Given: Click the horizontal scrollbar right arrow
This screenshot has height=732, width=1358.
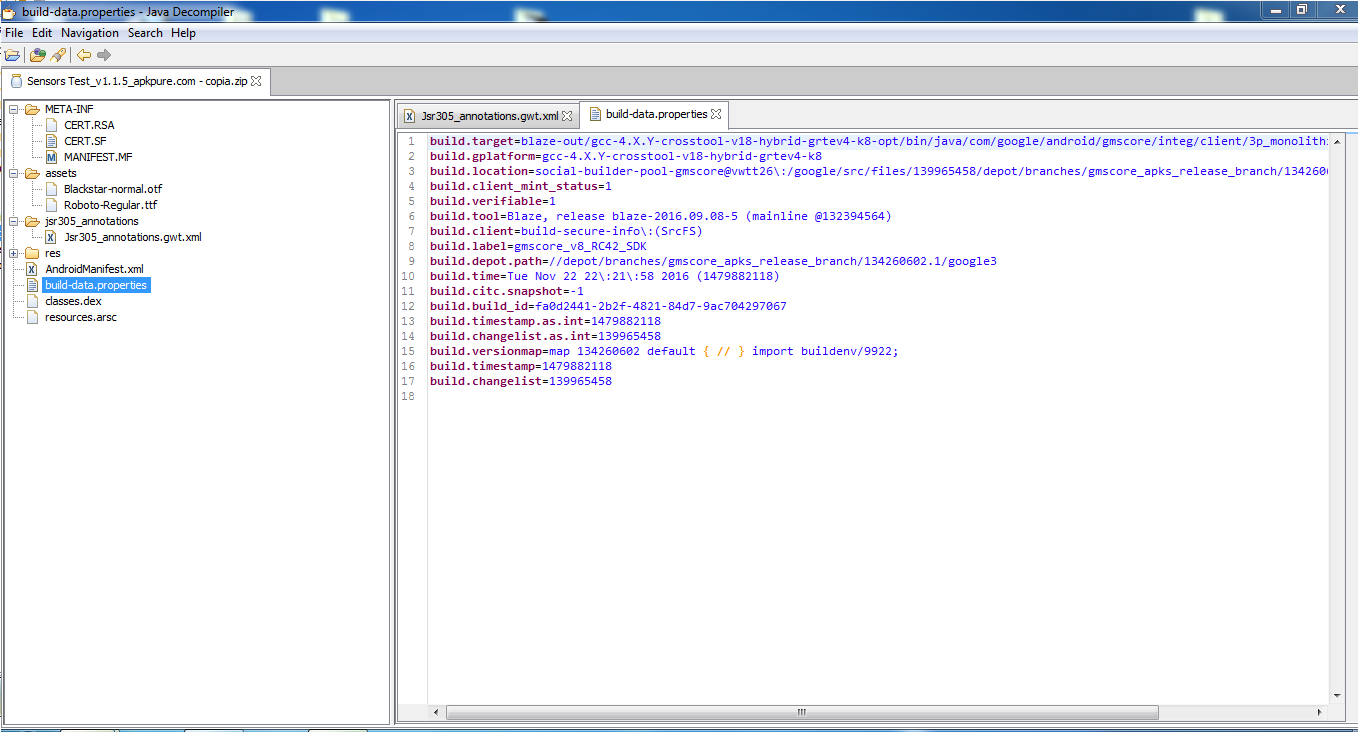Looking at the screenshot, I should point(1321,713).
